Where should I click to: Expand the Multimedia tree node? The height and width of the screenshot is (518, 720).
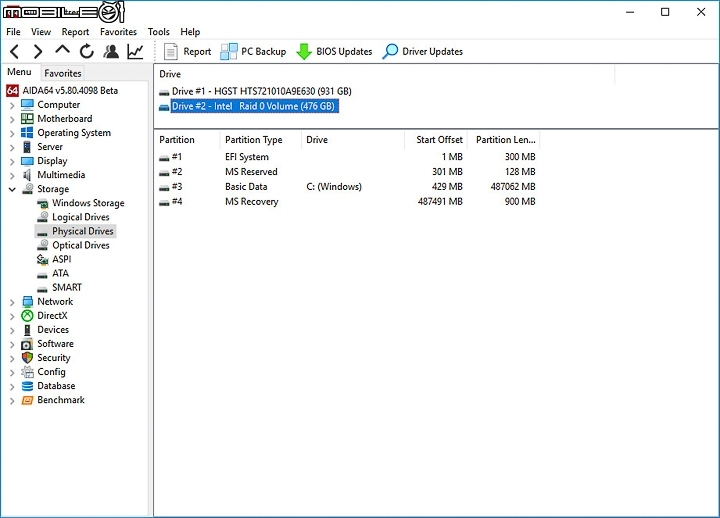pyautogui.click(x=12, y=175)
